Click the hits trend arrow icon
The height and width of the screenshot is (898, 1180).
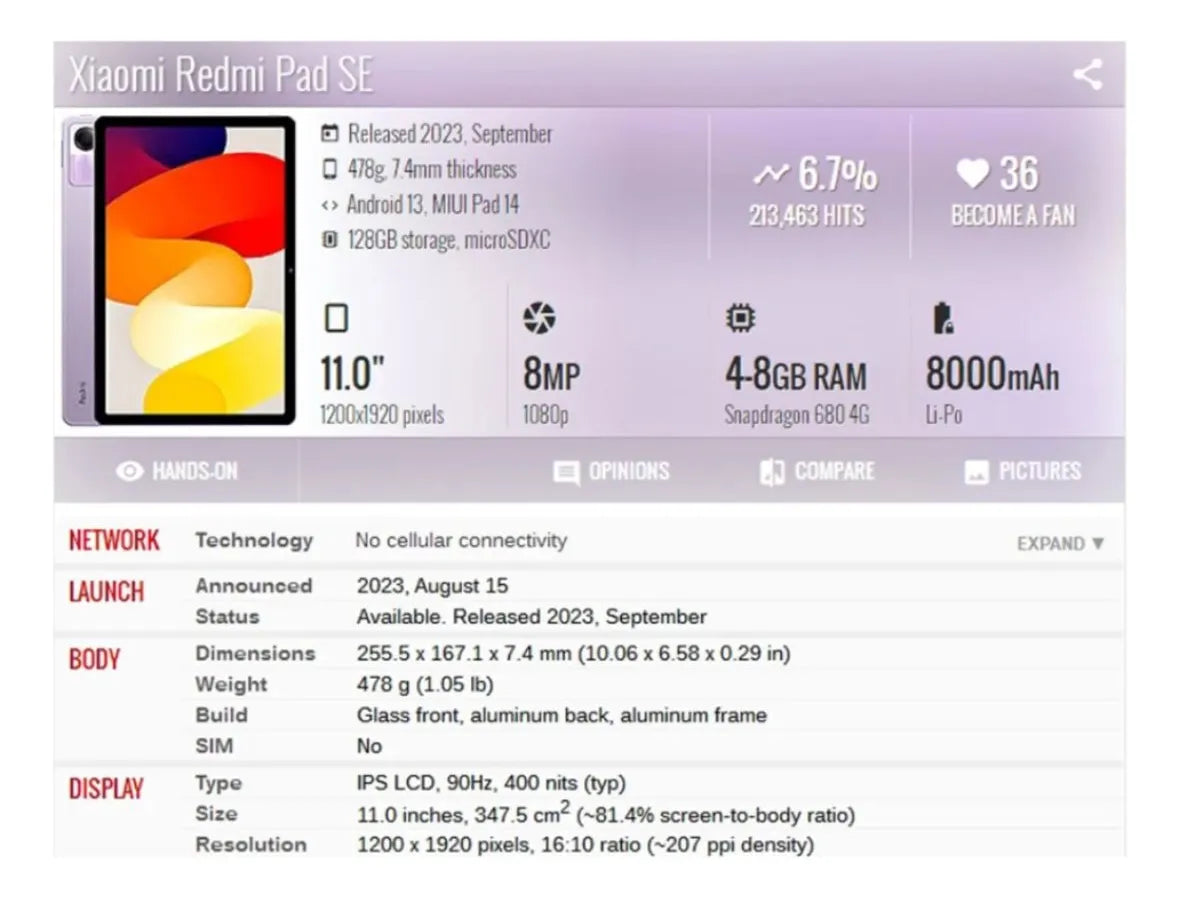click(770, 176)
